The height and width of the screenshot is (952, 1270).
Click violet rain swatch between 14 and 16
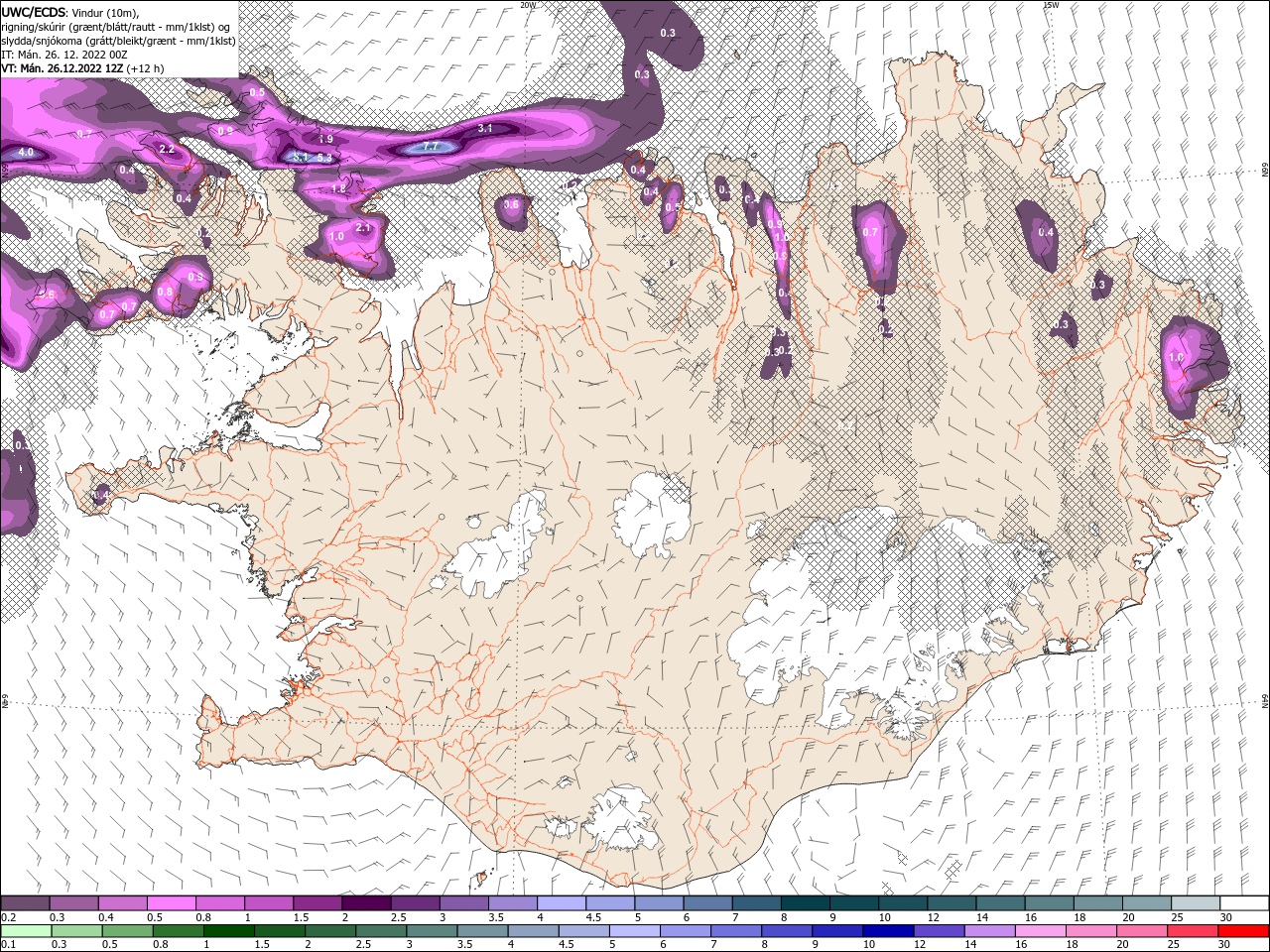(988, 931)
